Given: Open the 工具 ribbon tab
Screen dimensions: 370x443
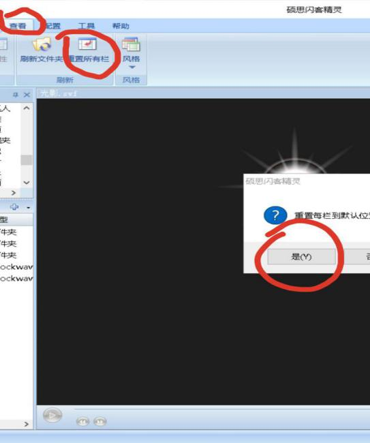Looking at the screenshot, I should (x=86, y=26).
